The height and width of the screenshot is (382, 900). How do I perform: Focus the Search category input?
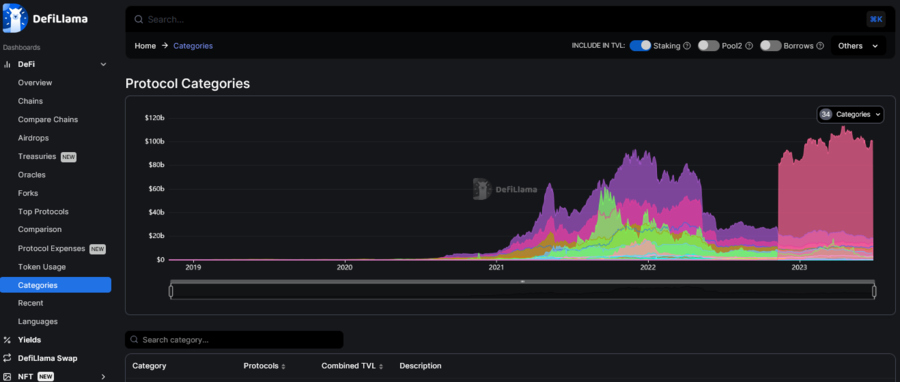pyautogui.click(x=234, y=340)
